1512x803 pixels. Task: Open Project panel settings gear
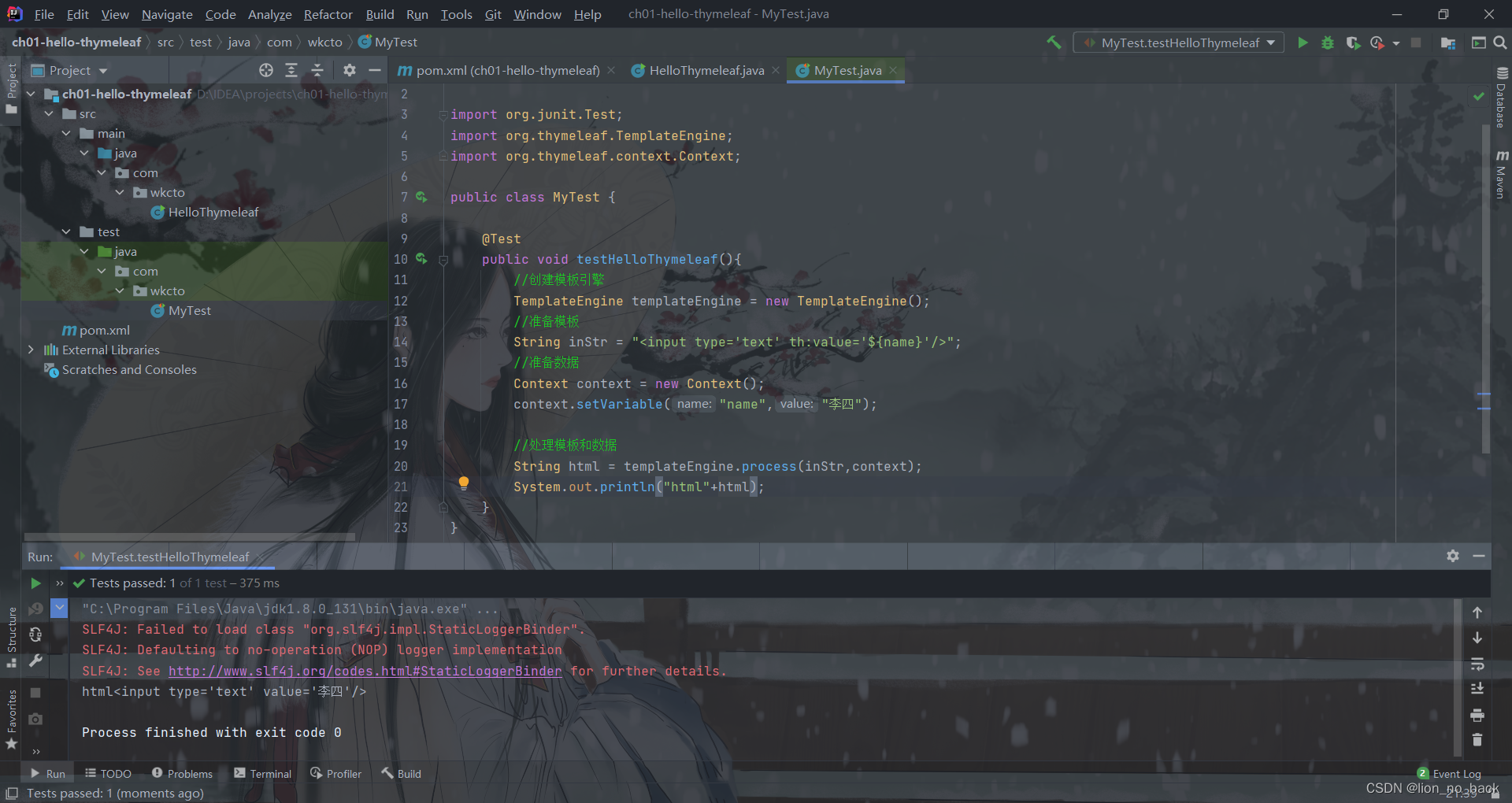point(350,70)
